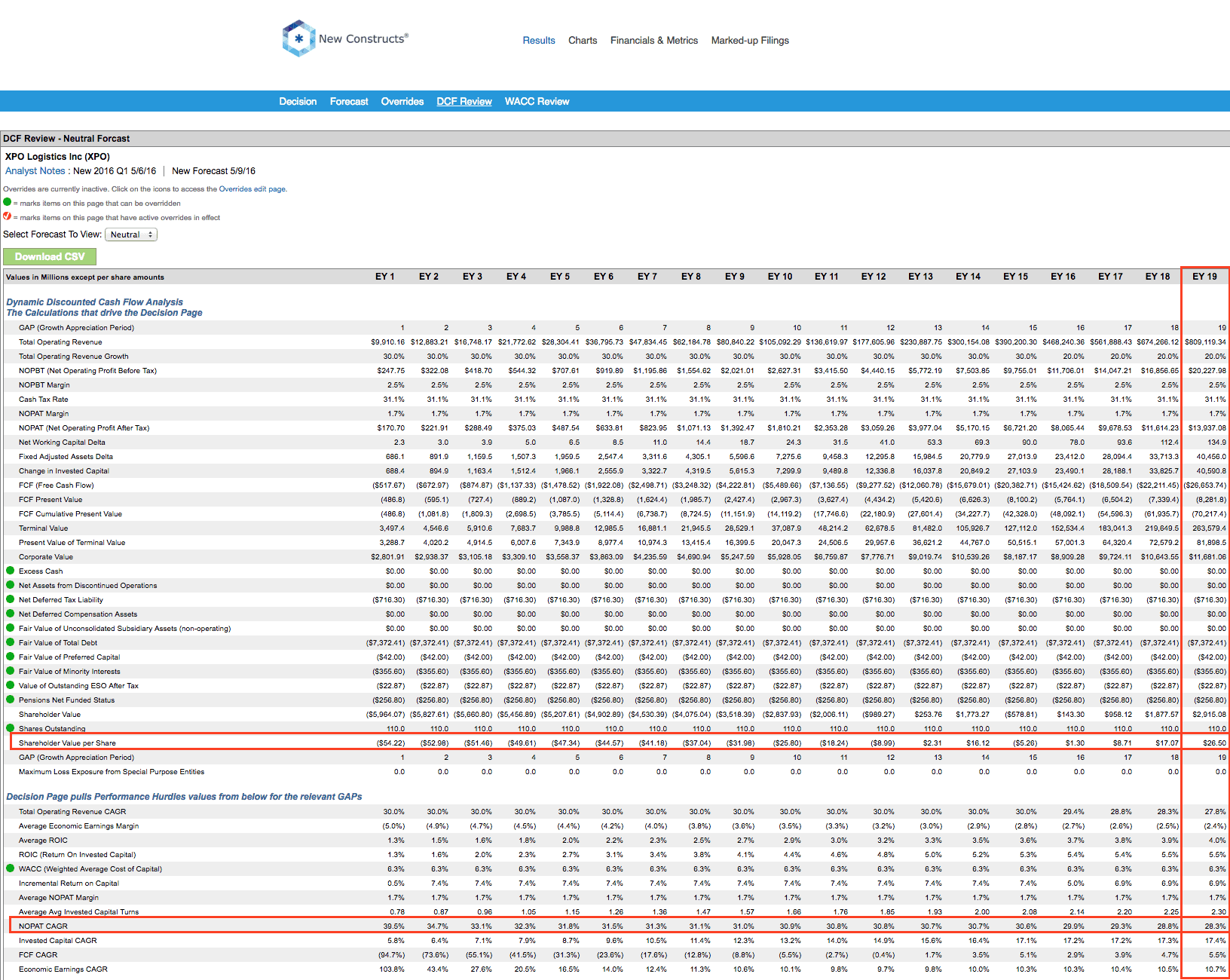Open the Charts tab
The height and width of the screenshot is (980, 1230).
pyautogui.click(x=583, y=41)
